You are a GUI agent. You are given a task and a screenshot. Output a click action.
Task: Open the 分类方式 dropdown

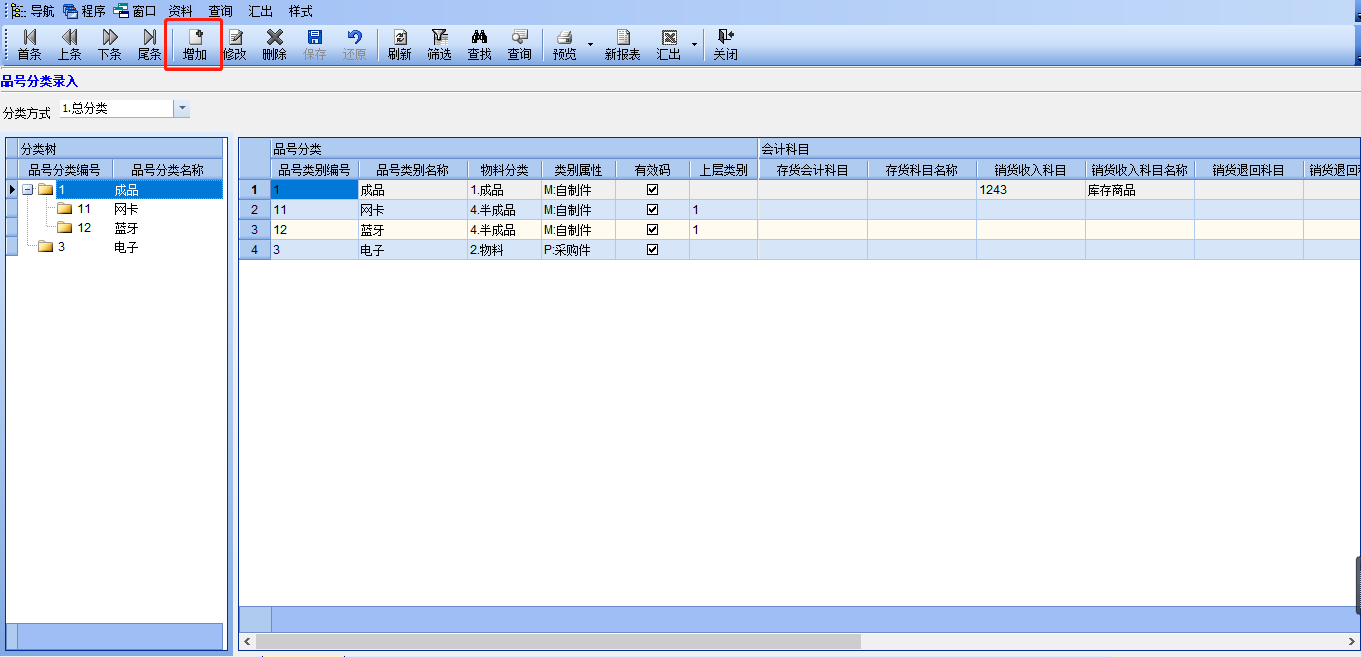[182, 108]
